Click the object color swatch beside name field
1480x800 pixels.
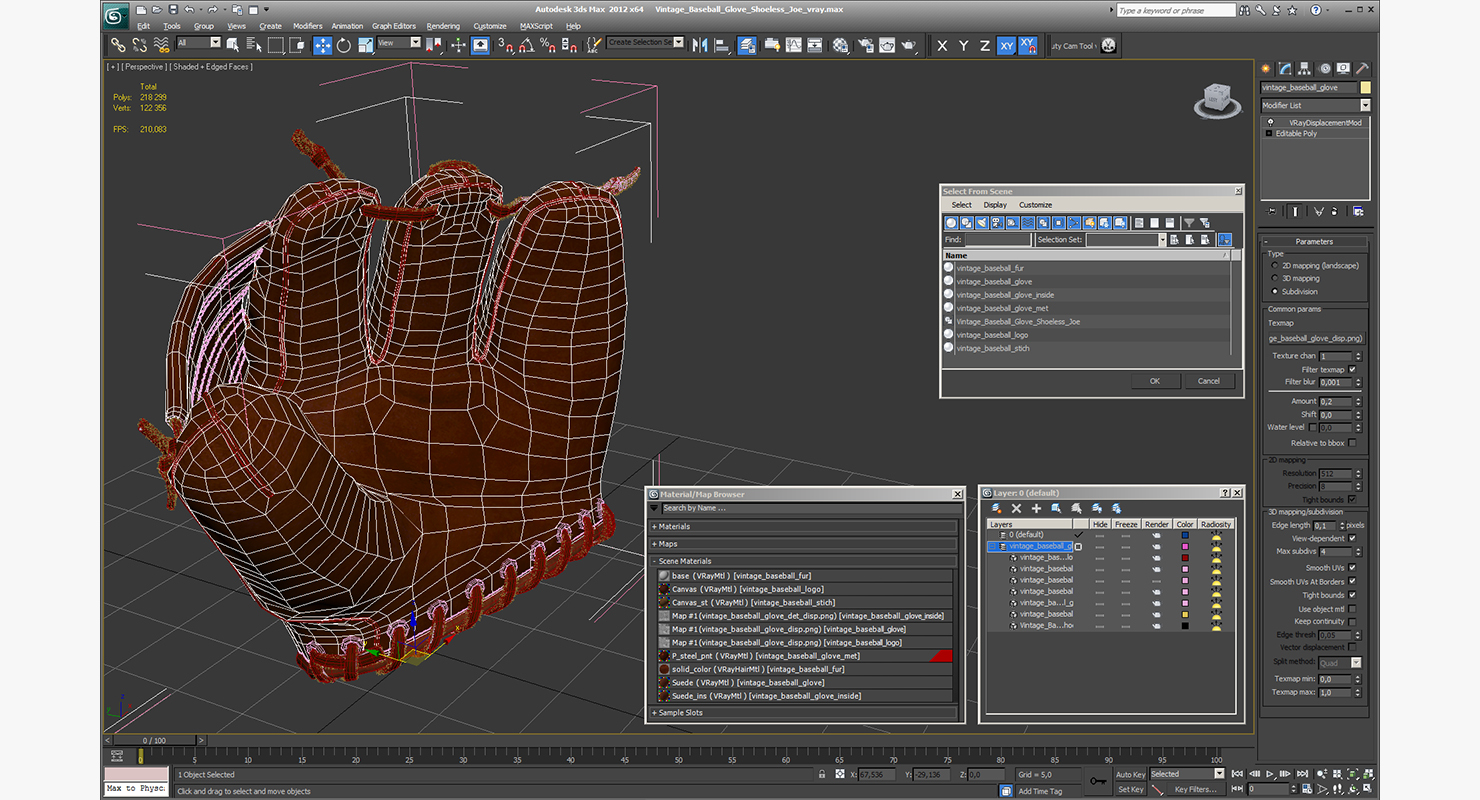click(x=1365, y=88)
